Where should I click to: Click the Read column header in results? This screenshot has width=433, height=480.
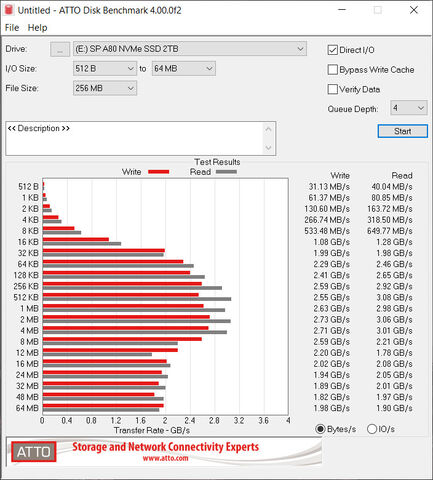402,176
